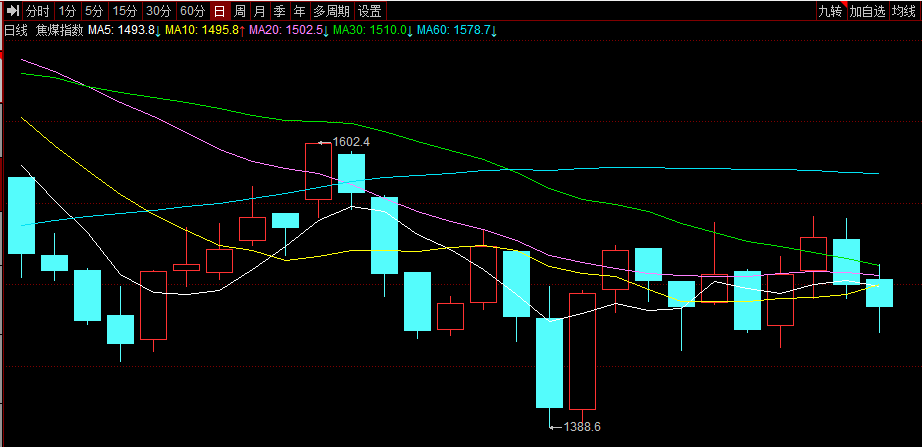
Task: Open the 多周期 multi-period view
Action: pos(331,11)
